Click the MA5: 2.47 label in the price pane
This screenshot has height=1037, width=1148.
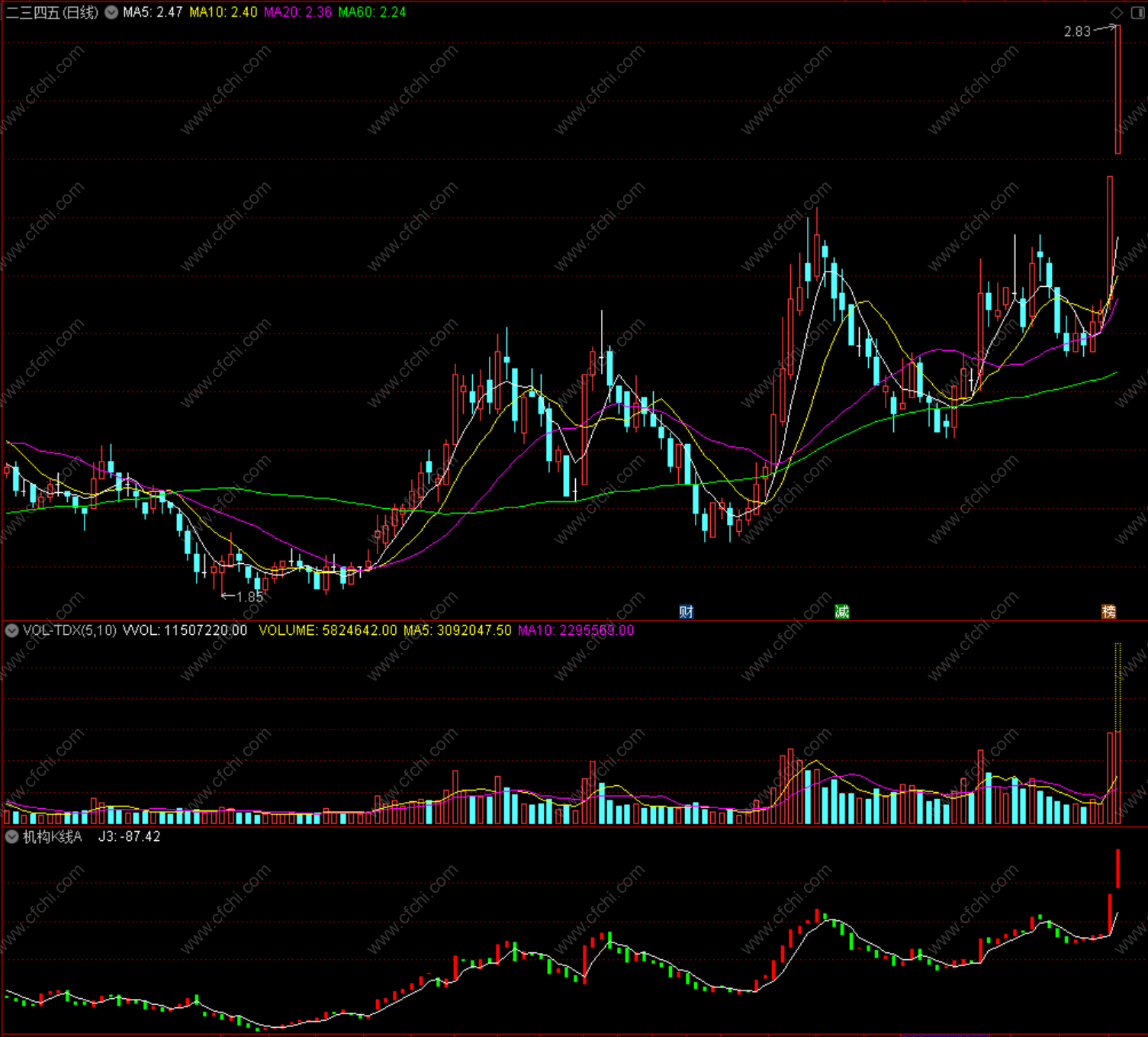click(153, 12)
